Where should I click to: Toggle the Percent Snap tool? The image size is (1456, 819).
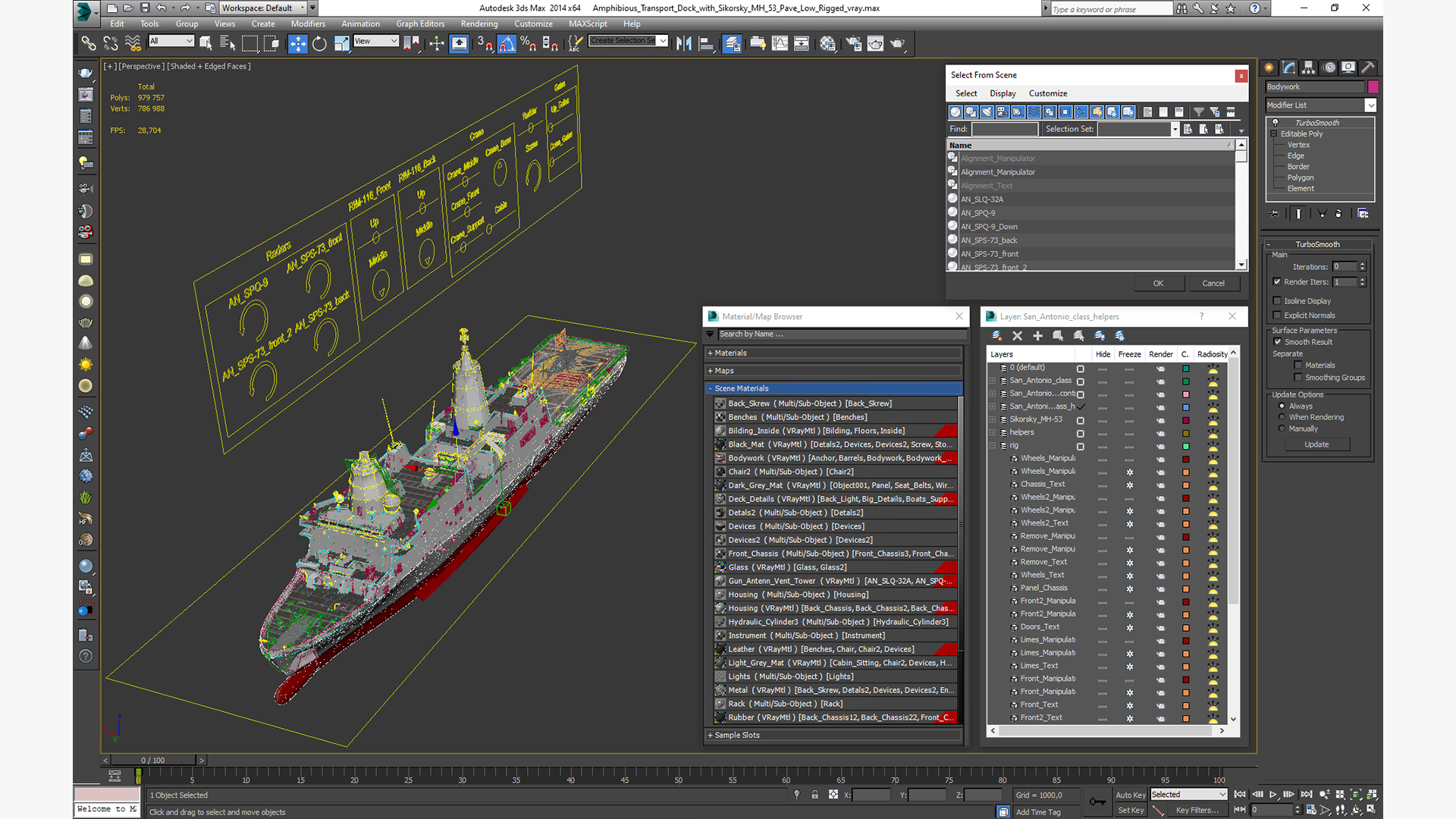529,44
